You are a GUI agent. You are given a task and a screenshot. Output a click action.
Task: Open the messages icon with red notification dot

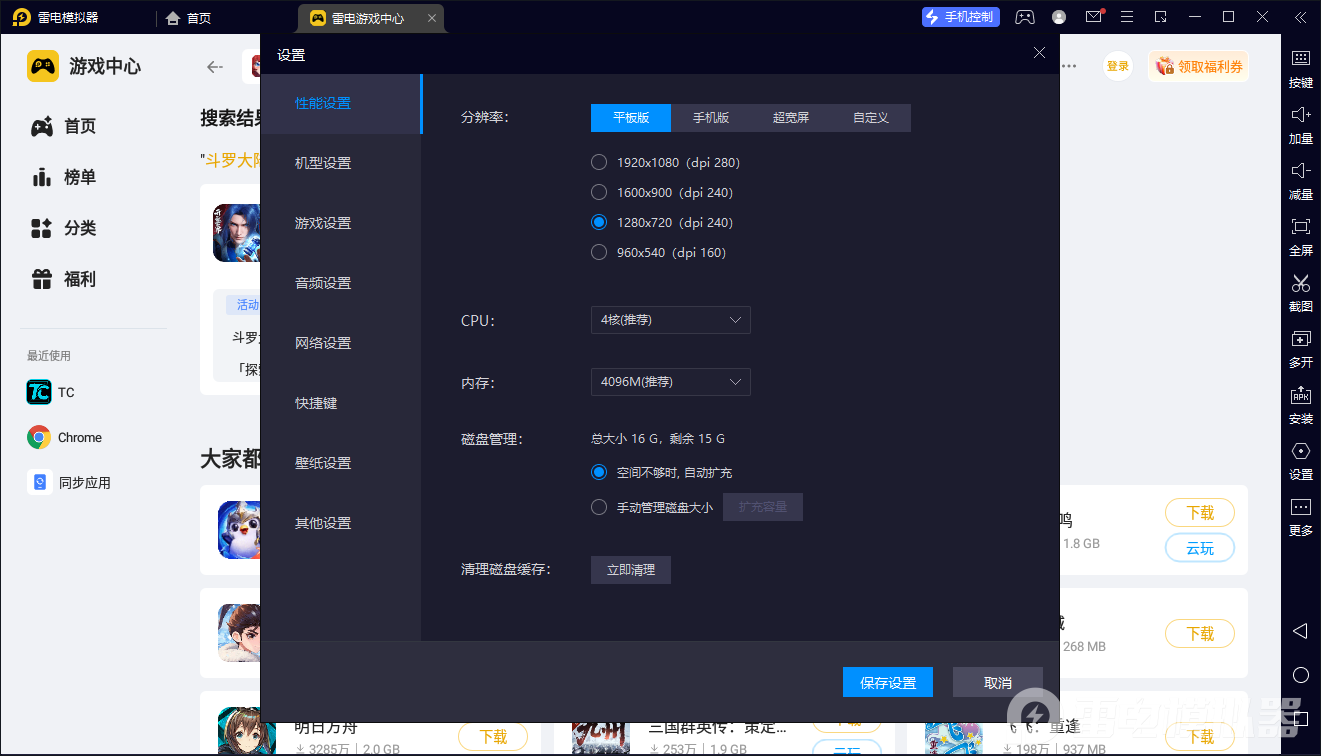click(x=1093, y=17)
